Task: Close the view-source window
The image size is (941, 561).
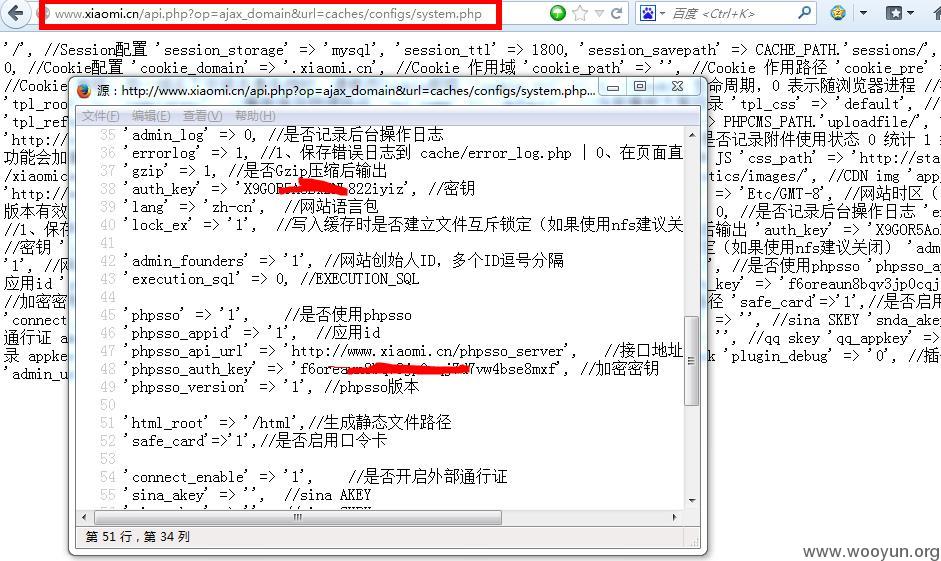Action: tap(678, 87)
